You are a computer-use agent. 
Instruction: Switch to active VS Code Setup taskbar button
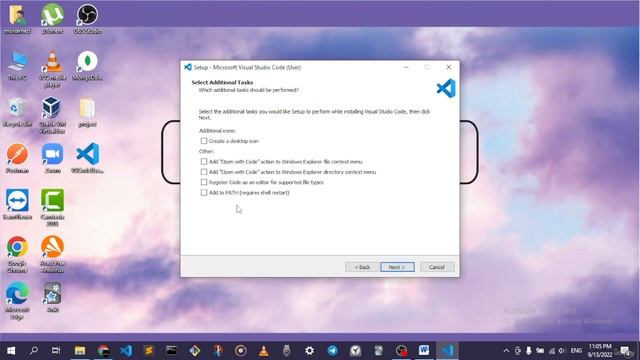[x=447, y=351]
